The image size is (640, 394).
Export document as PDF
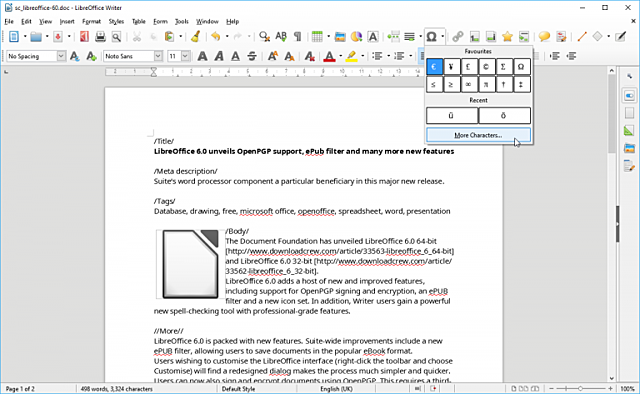(84, 37)
